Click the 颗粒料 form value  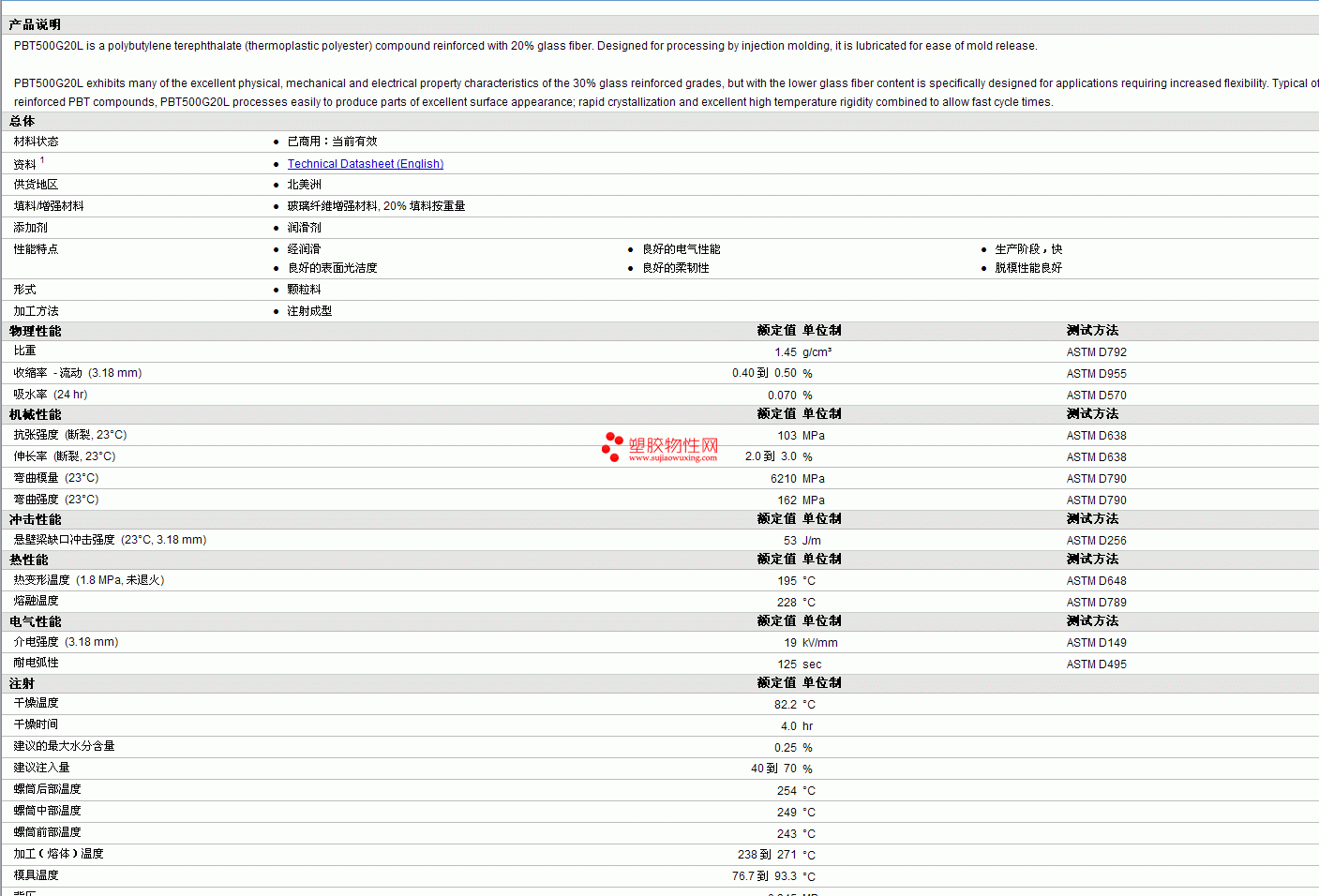pos(304,290)
